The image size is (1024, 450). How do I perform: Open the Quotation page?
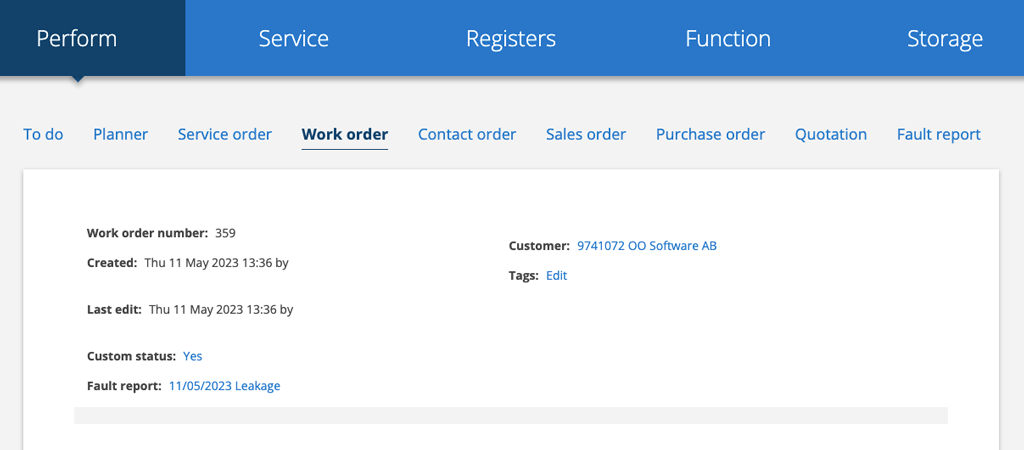pyautogui.click(x=830, y=134)
